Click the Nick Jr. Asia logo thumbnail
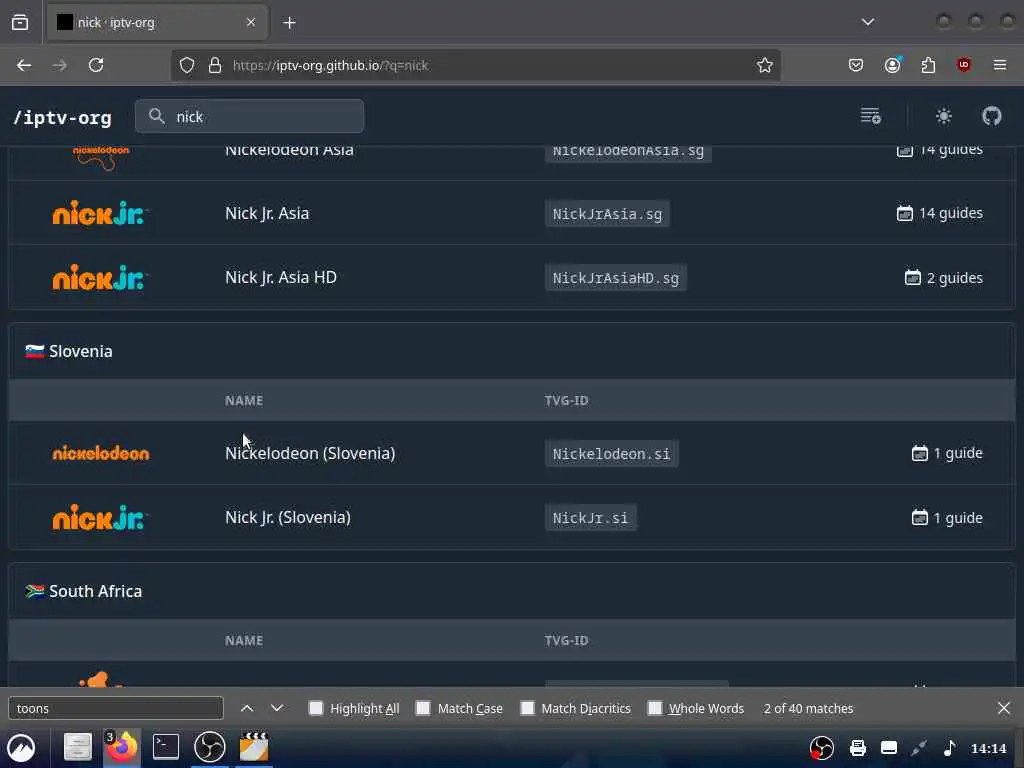1024x768 pixels. point(101,213)
